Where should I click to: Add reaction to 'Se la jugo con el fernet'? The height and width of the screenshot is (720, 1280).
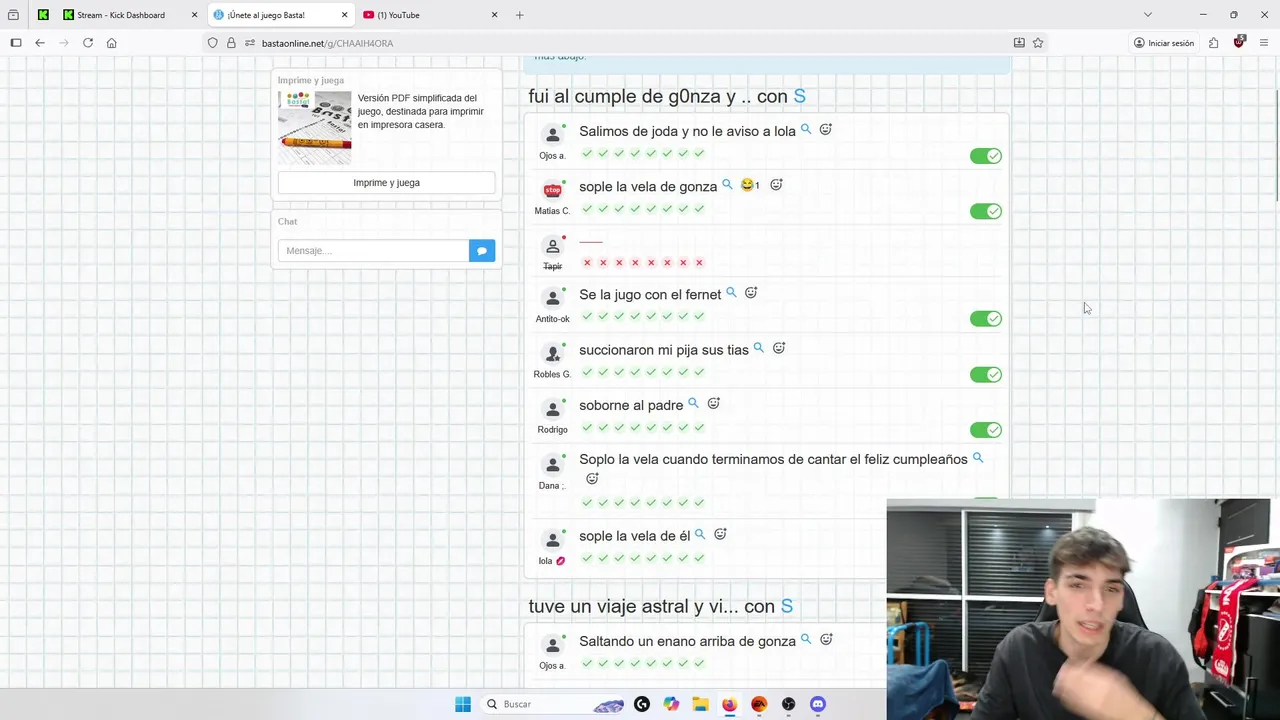(751, 293)
